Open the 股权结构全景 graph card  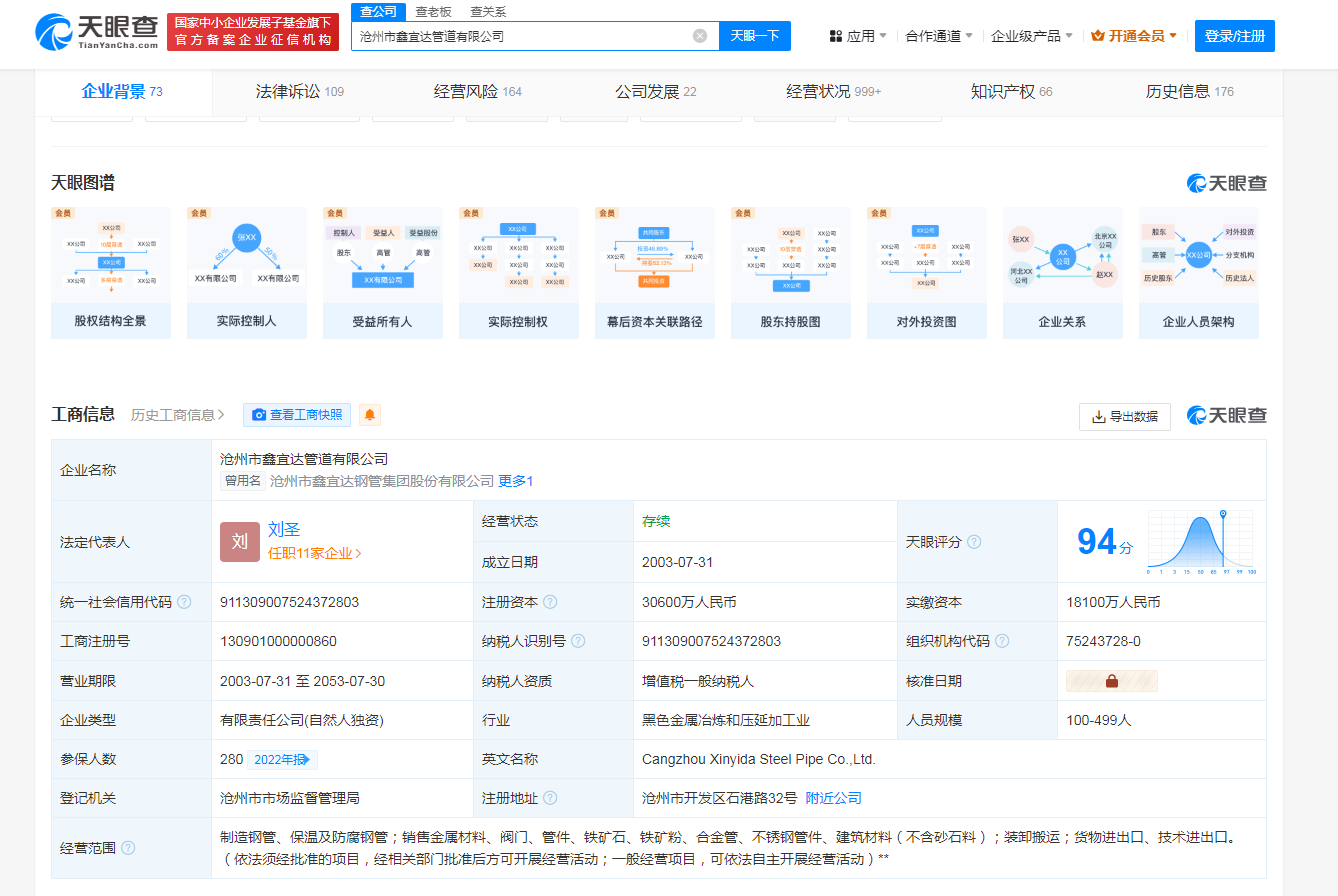pos(111,273)
